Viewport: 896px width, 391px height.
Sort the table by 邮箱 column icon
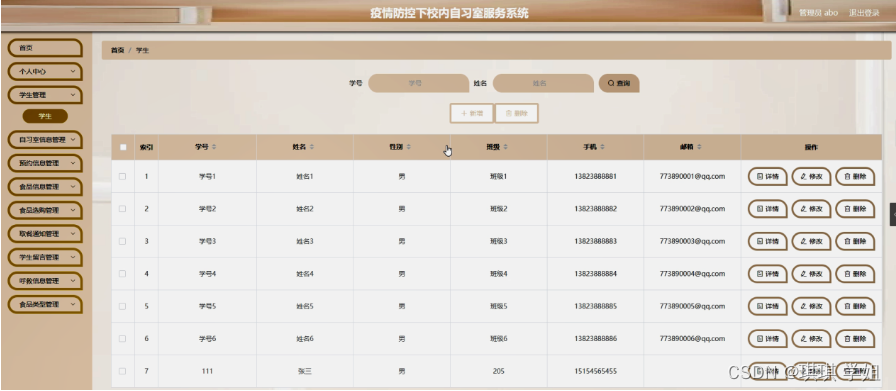click(x=699, y=147)
